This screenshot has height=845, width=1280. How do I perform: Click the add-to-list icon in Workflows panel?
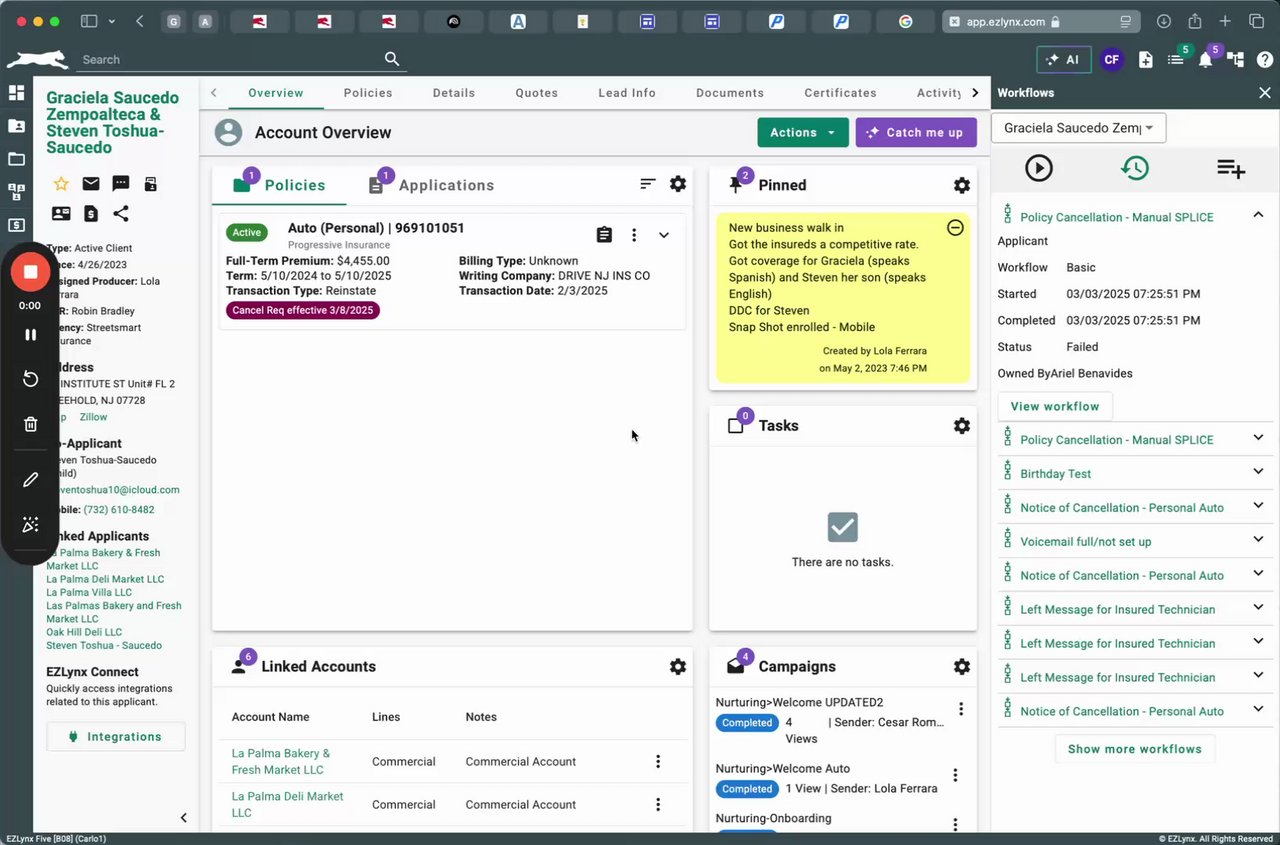(1231, 168)
